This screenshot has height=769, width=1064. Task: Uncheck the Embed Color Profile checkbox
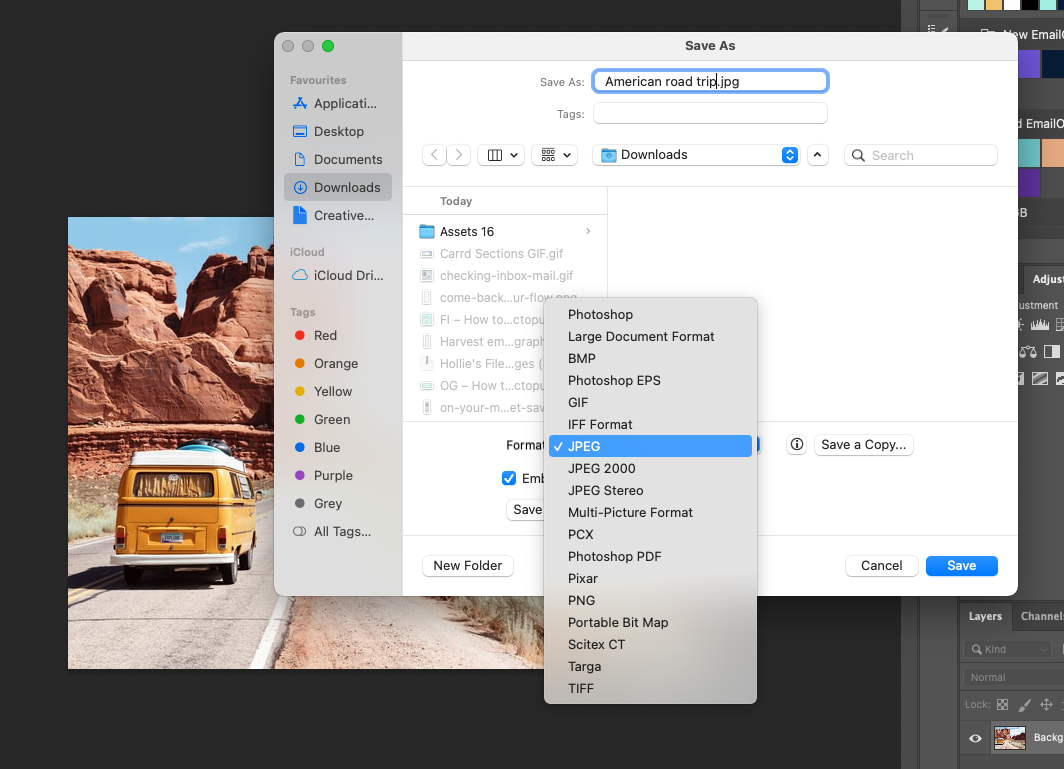click(x=510, y=478)
